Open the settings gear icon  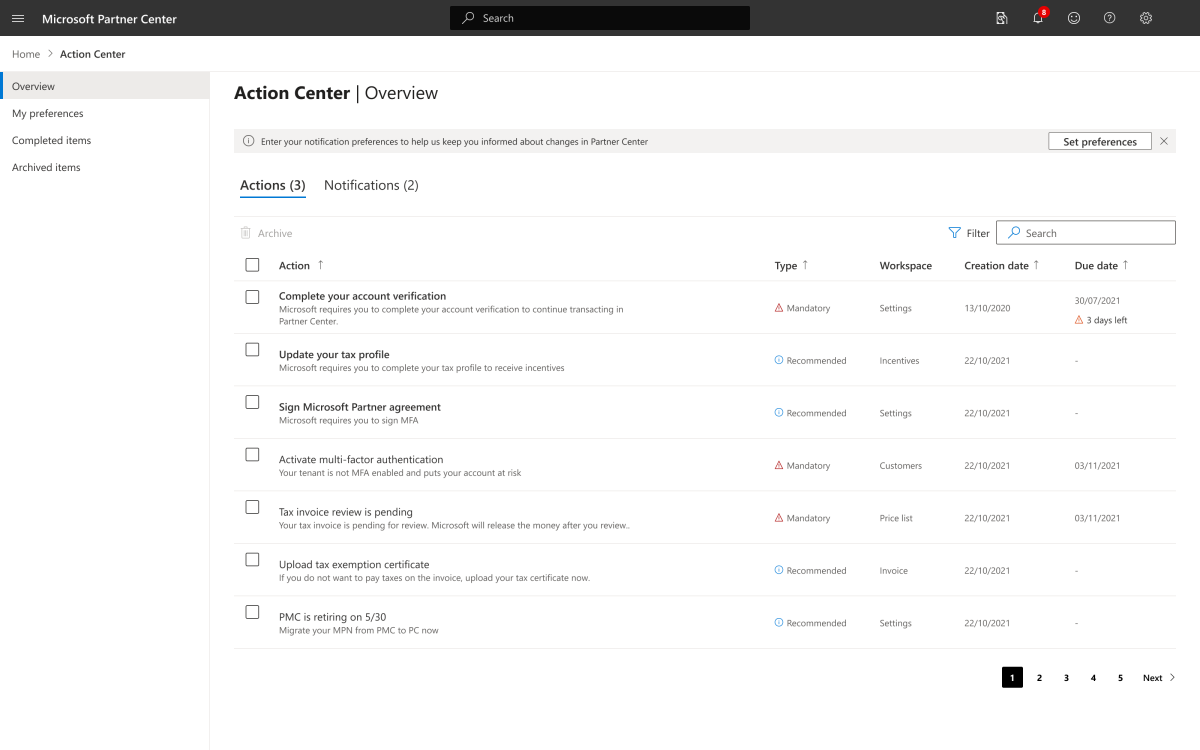pos(1146,18)
